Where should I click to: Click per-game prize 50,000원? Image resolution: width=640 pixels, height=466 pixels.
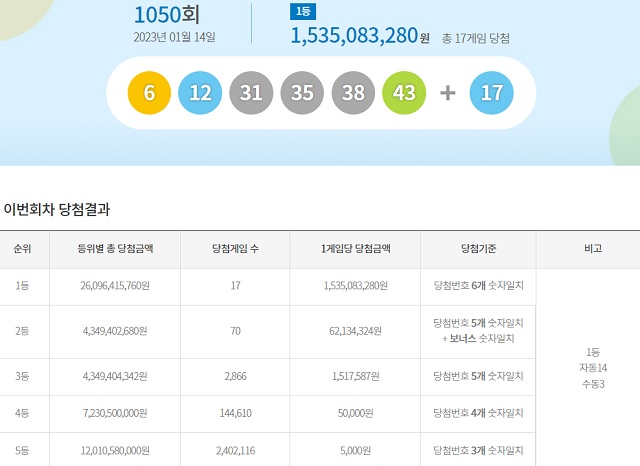[x=356, y=413]
